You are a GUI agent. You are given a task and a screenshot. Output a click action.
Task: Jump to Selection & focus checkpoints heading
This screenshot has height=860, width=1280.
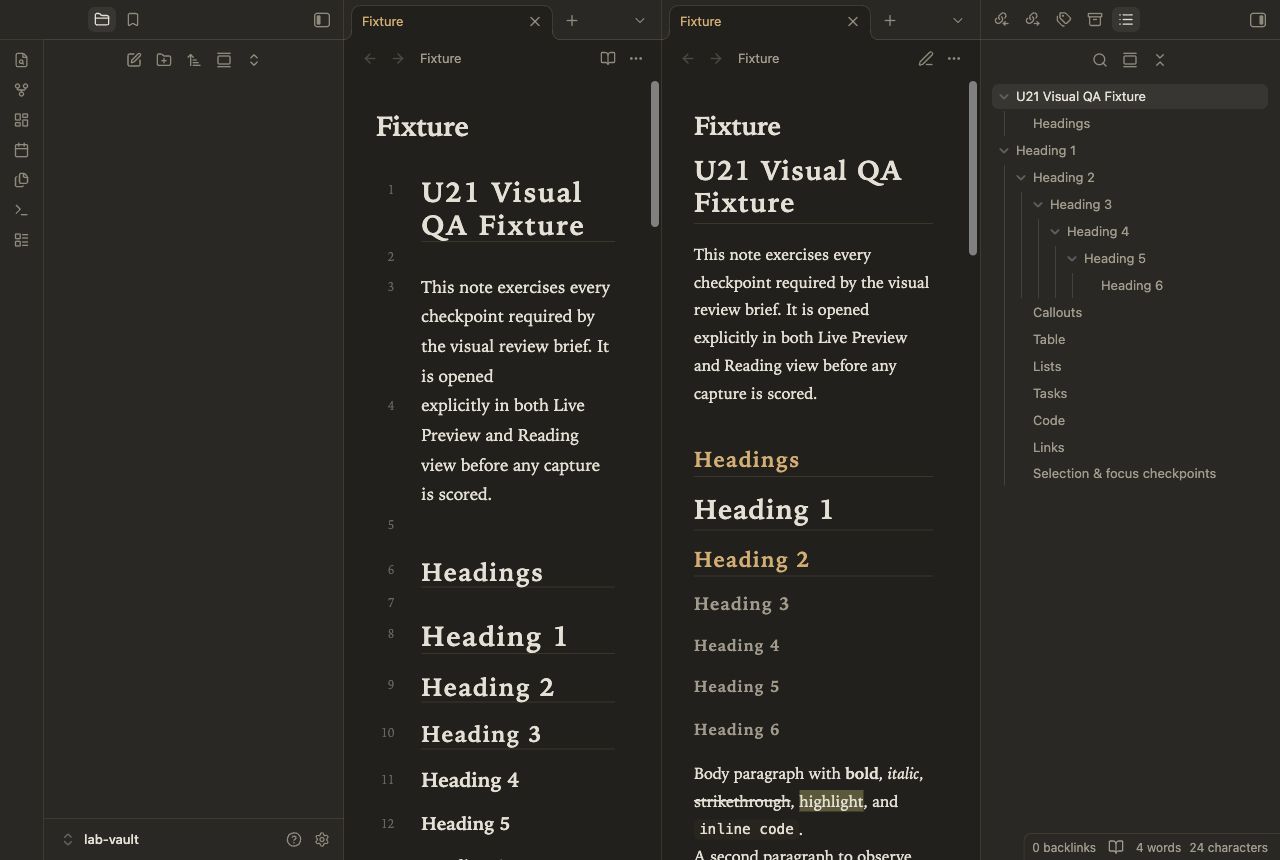tap(1124, 474)
